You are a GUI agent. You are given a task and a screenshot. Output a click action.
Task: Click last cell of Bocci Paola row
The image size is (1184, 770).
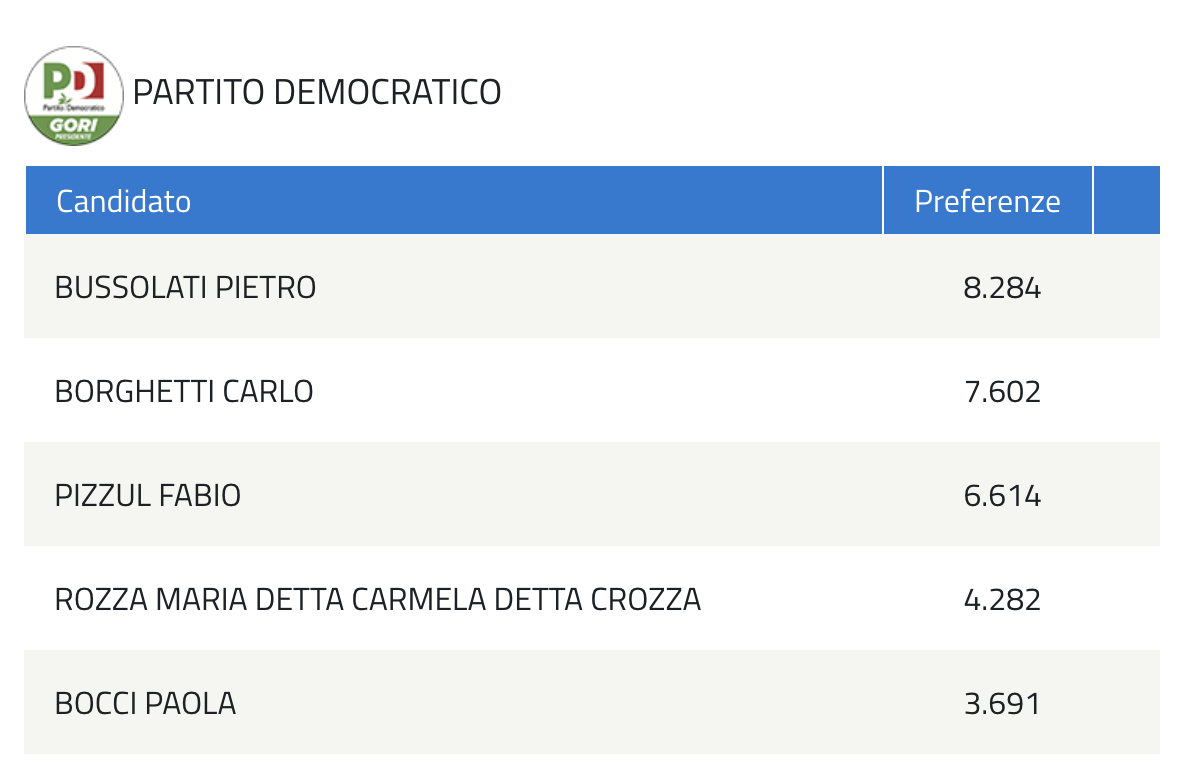[1127, 703]
